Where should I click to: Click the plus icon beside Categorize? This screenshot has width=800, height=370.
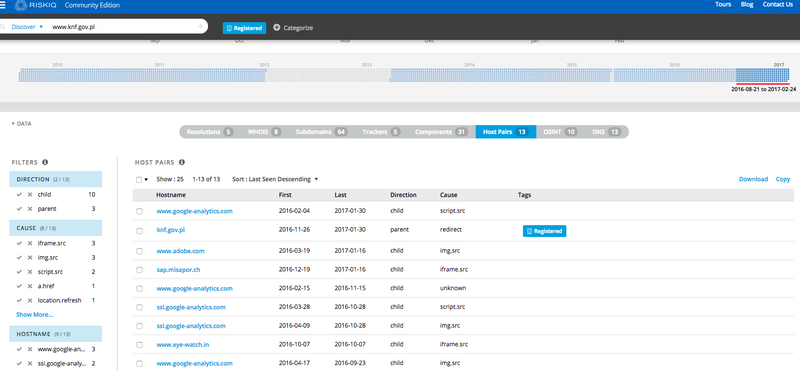click(x=277, y=28)
